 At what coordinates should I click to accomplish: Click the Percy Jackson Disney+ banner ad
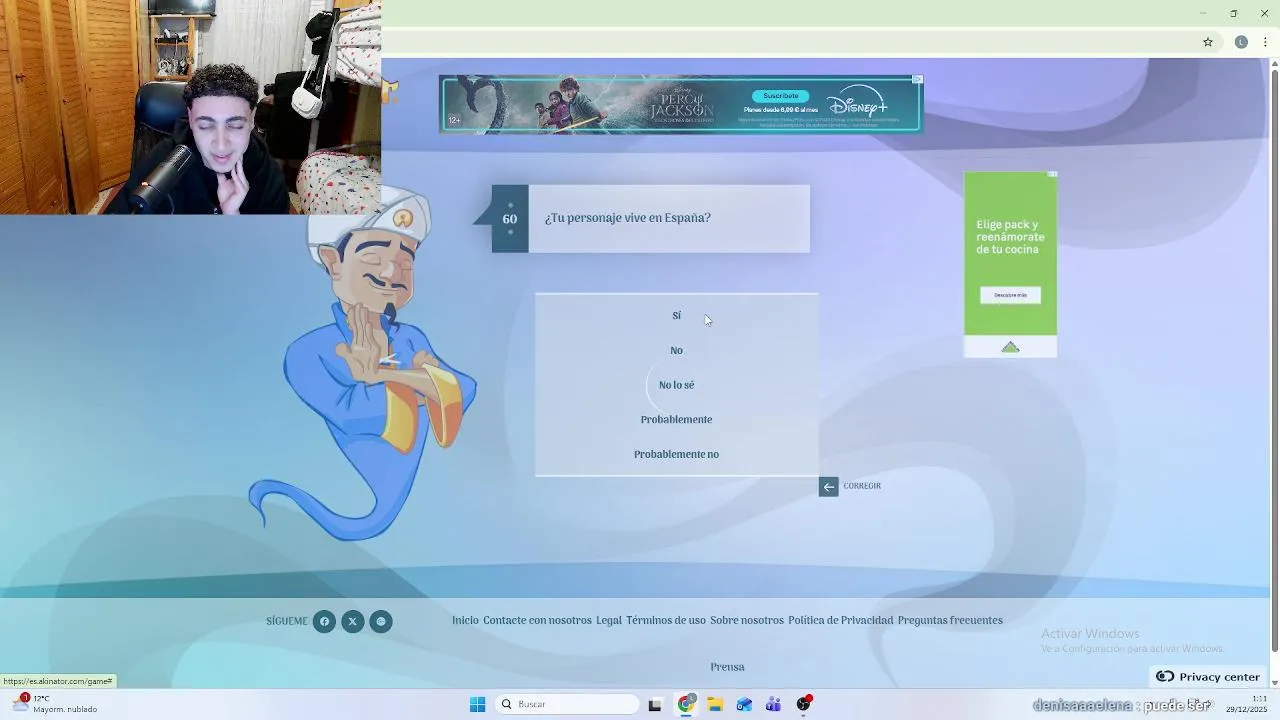click(x=680, y=104)
